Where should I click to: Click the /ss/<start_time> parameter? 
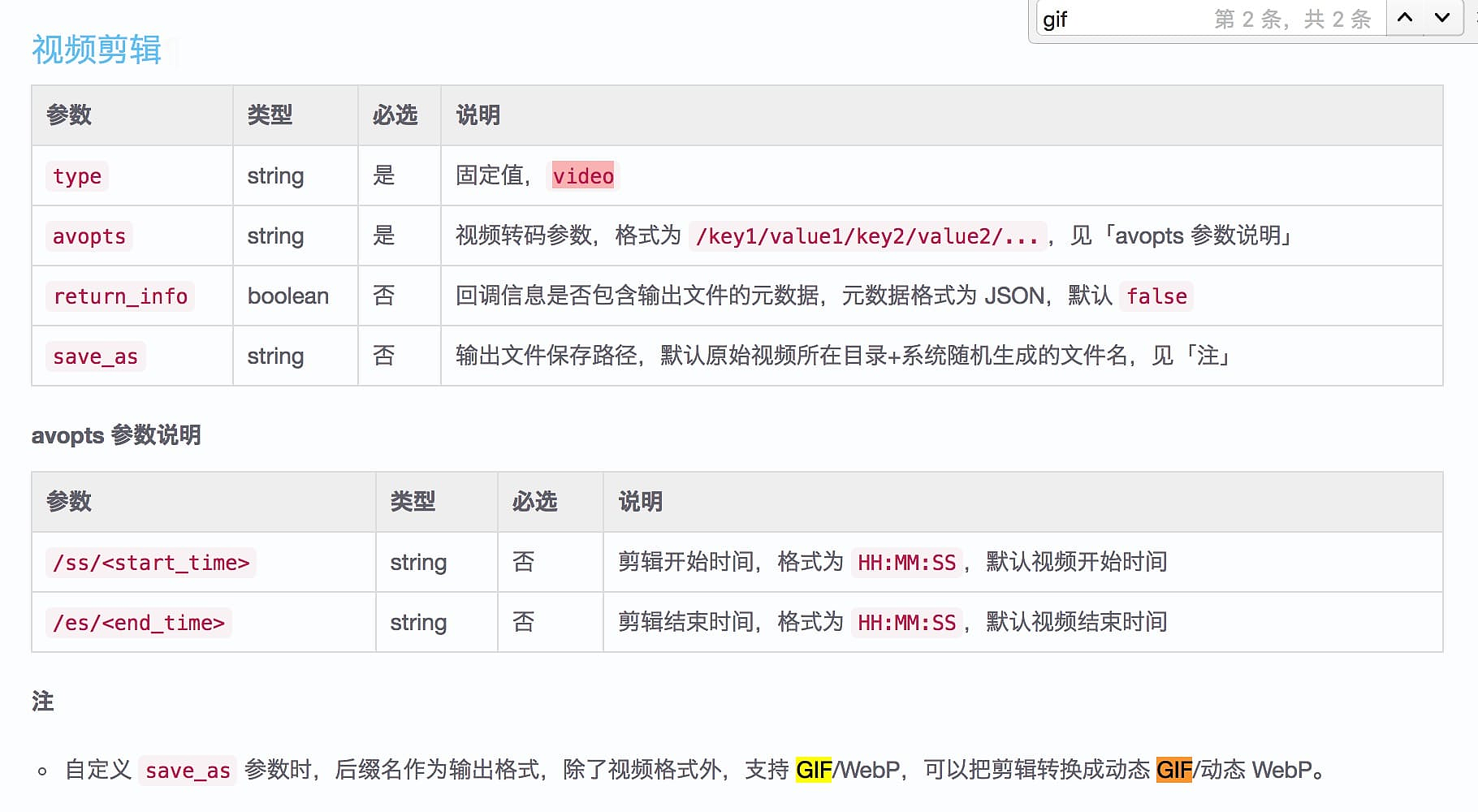click(151, 563)
